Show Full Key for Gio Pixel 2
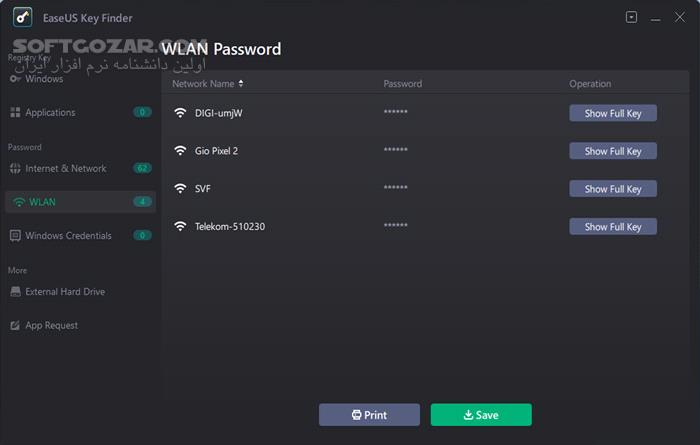This screenshot has height=445, width=700. pyautogui.click(x=613, y=151)
